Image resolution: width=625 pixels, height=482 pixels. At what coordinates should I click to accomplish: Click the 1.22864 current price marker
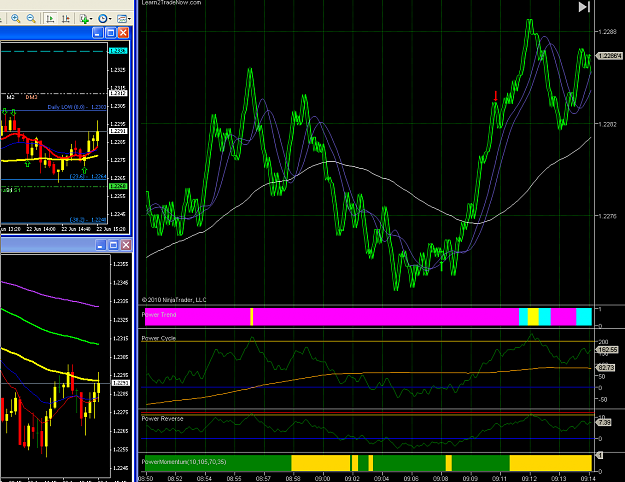click(x=609, y=56)
